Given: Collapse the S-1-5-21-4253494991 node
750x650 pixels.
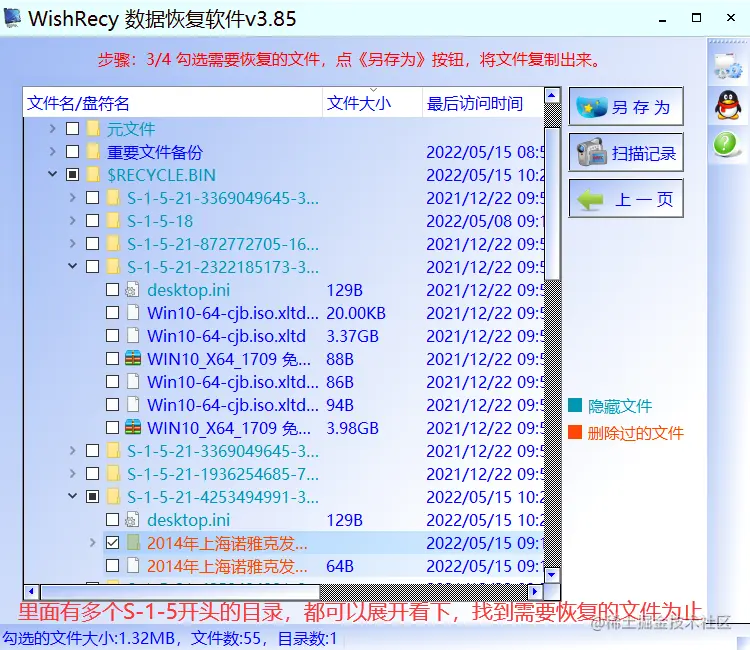Looking at the screenshot, I should (x=73, y=496).
